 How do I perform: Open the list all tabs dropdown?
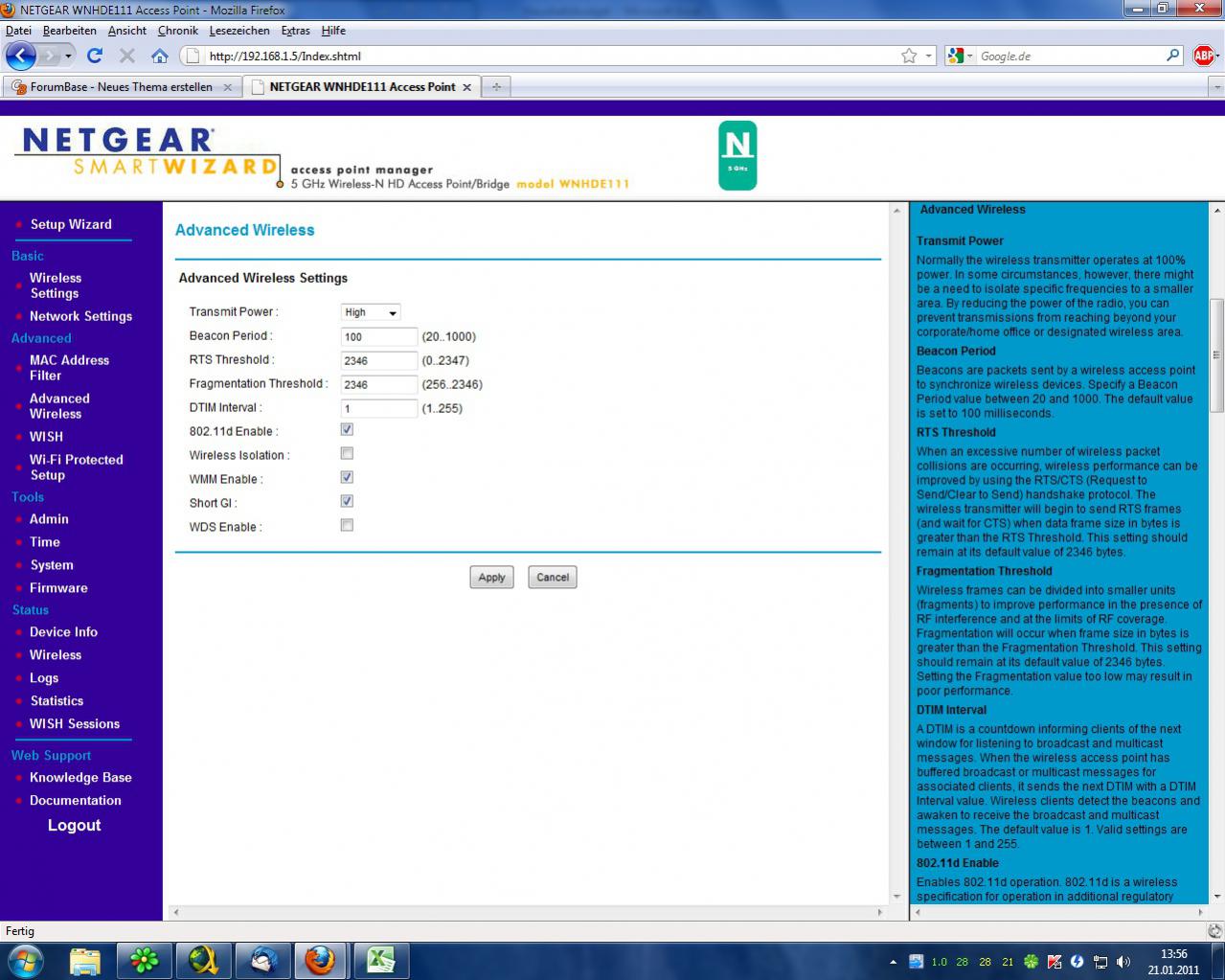coord(1216,86)
